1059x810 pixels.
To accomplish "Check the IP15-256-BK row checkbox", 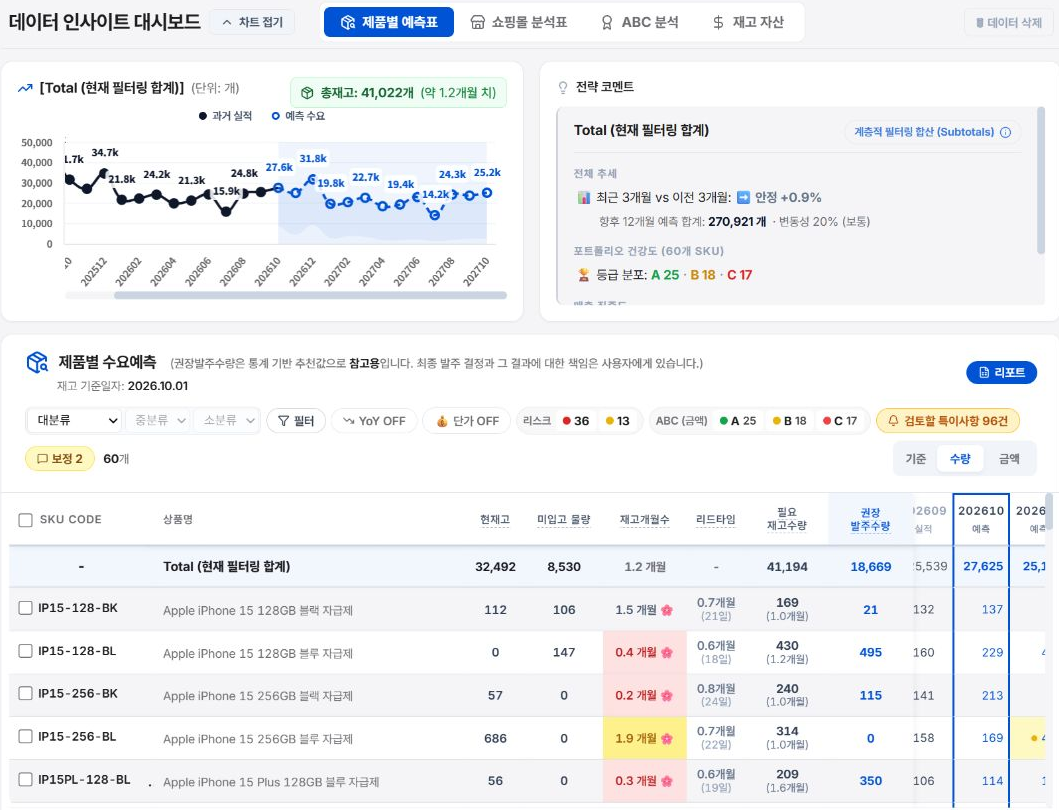I will 26,693.
